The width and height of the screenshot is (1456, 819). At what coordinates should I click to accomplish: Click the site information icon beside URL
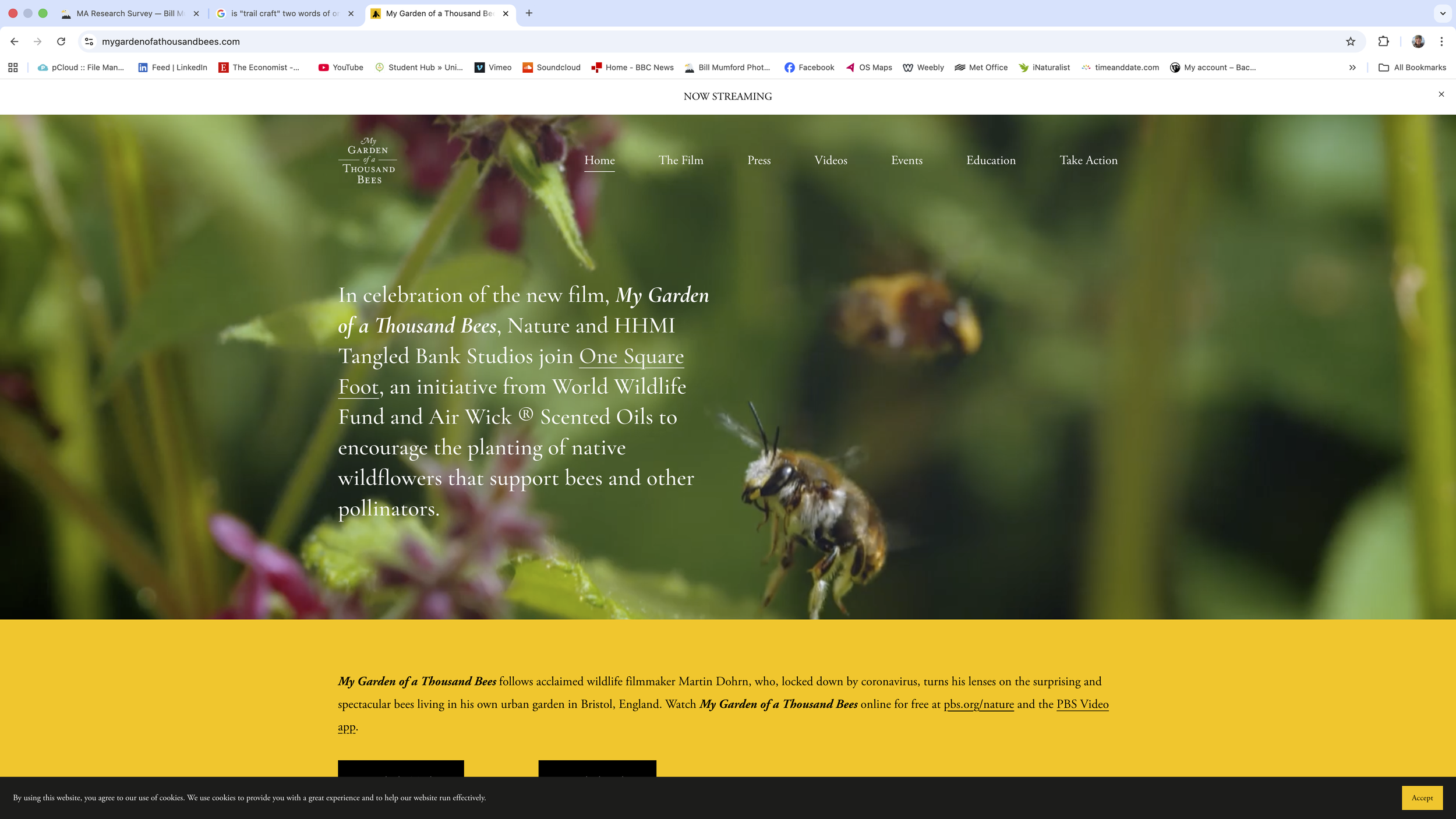tap(89, 41)
